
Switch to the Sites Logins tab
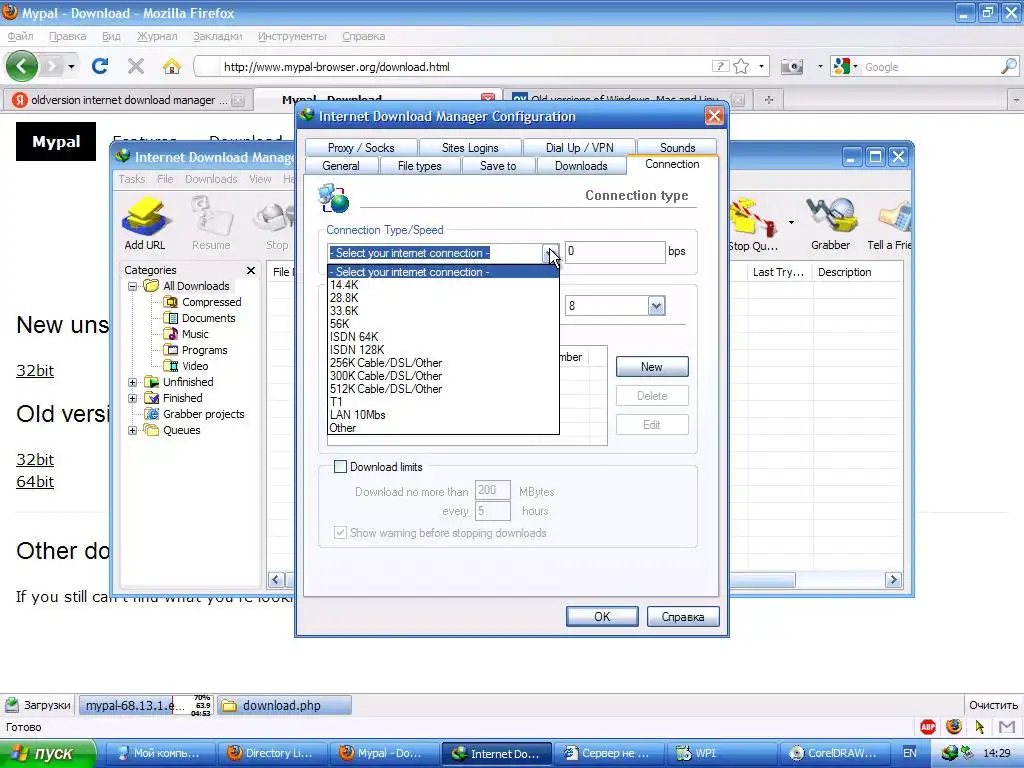pyautogui.click(x=470, y=148)
